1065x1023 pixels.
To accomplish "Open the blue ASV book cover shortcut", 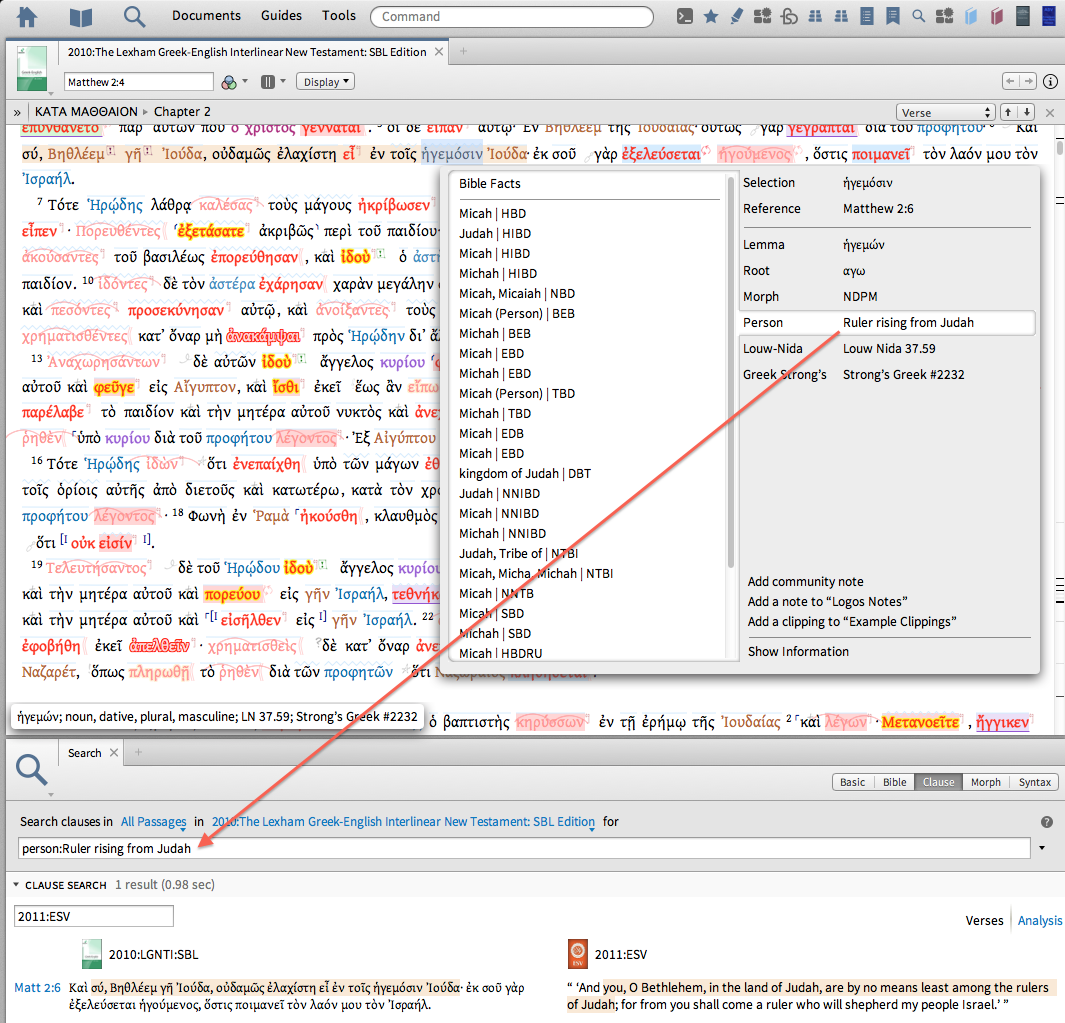I will (x=1049, y=16).
